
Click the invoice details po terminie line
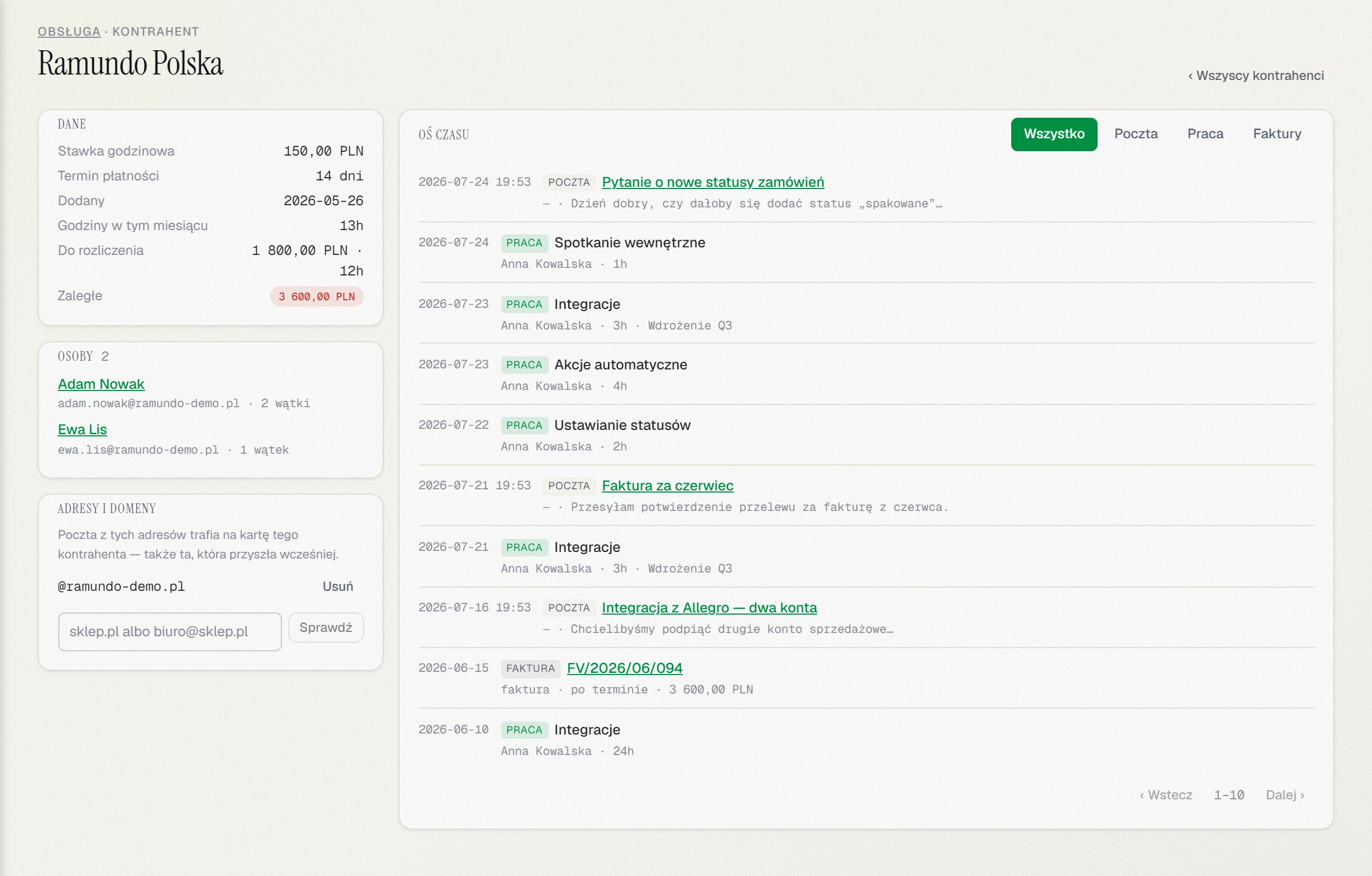[x=627, y=689]
